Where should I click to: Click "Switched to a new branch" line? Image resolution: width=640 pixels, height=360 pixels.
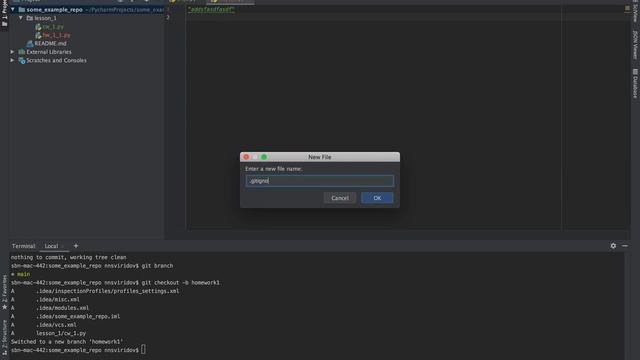pyautogui.click(x=67, y=342)
